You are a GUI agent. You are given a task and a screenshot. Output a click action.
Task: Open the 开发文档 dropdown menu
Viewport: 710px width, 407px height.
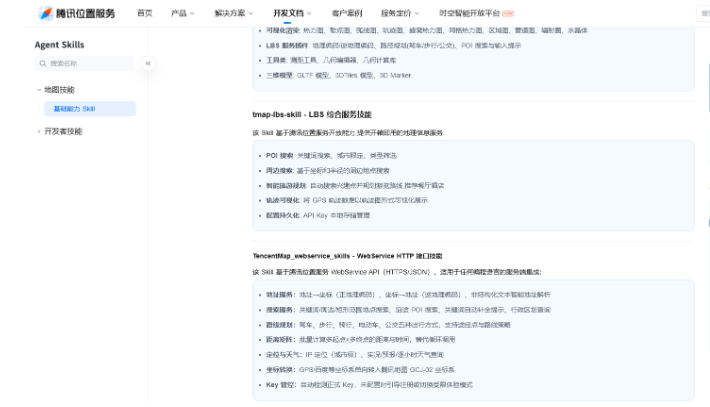click(292, 13)
